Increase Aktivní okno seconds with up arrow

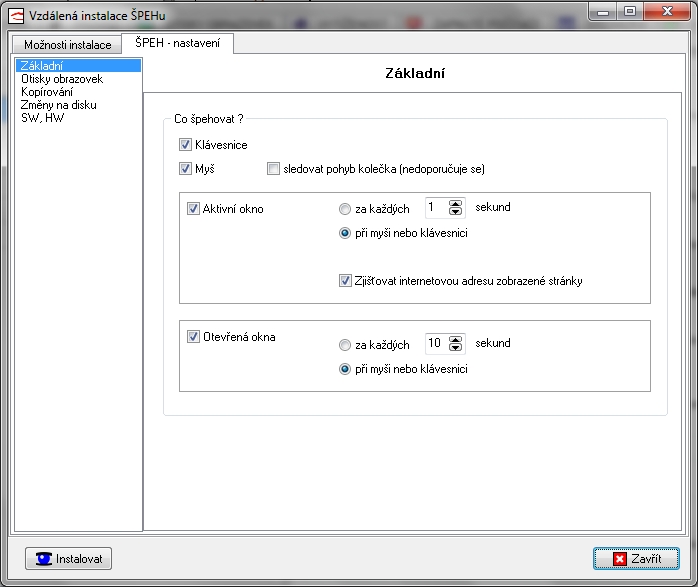[455, 204]
